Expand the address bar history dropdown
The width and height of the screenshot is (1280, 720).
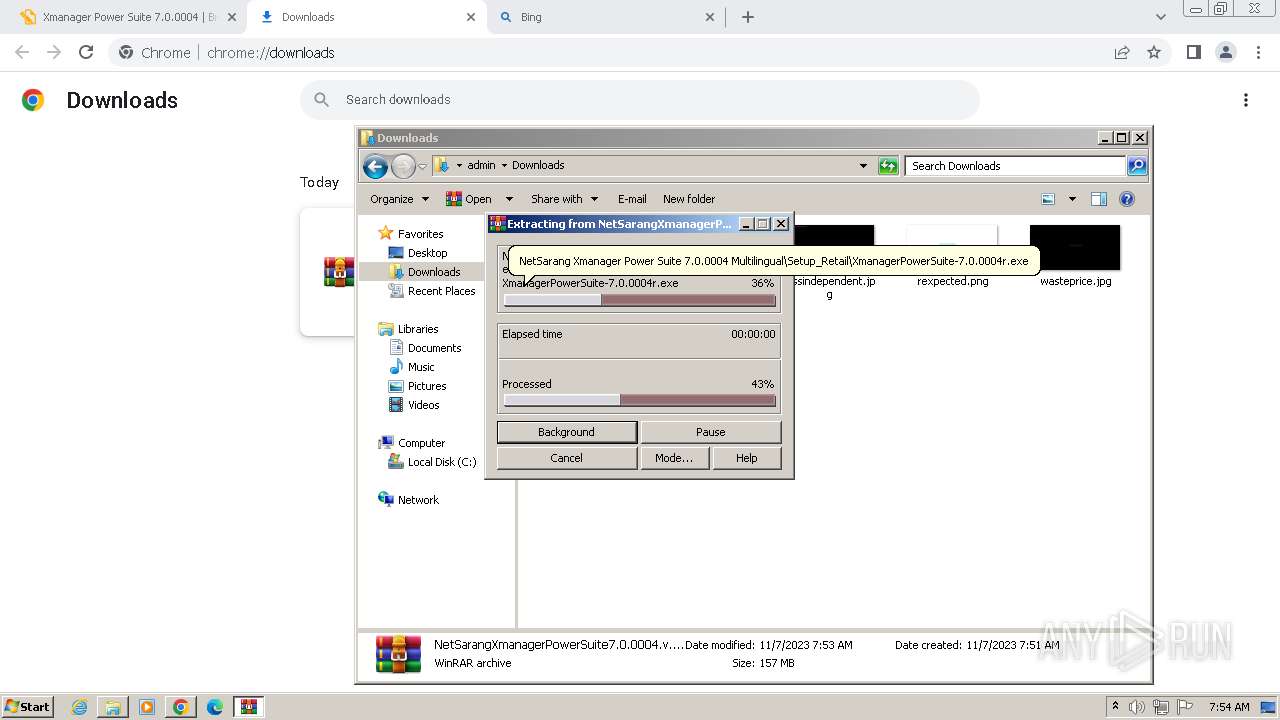[864, 166]
